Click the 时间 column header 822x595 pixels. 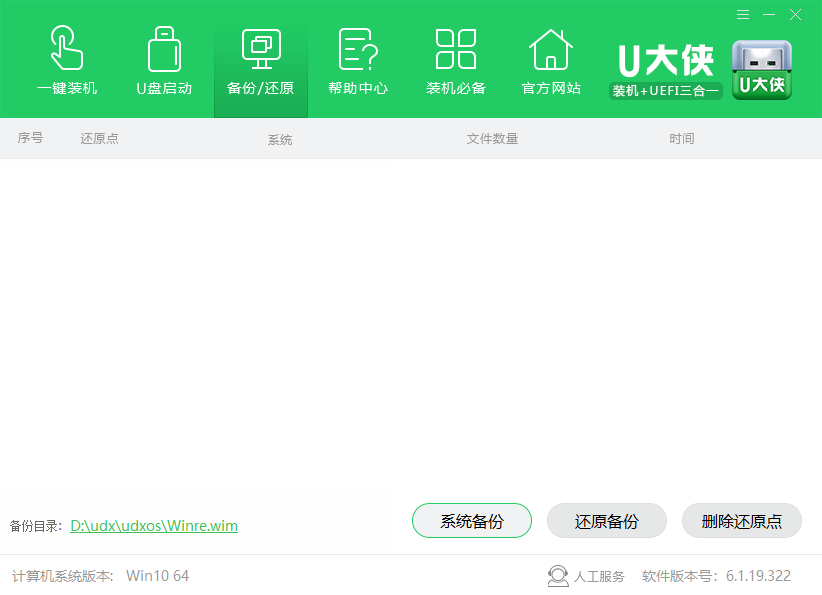681,138
